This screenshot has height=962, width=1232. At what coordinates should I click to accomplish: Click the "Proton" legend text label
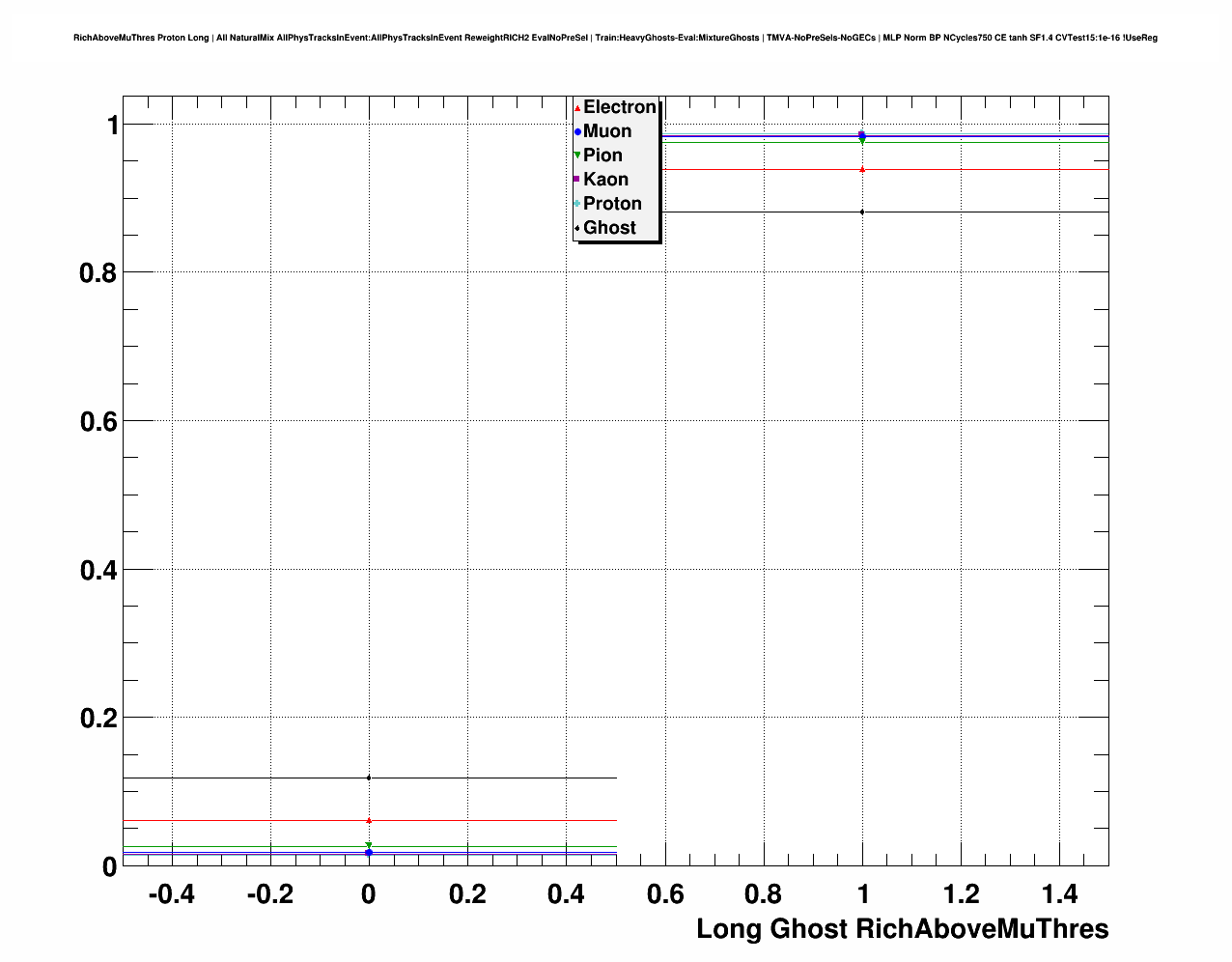coord(612,204)
